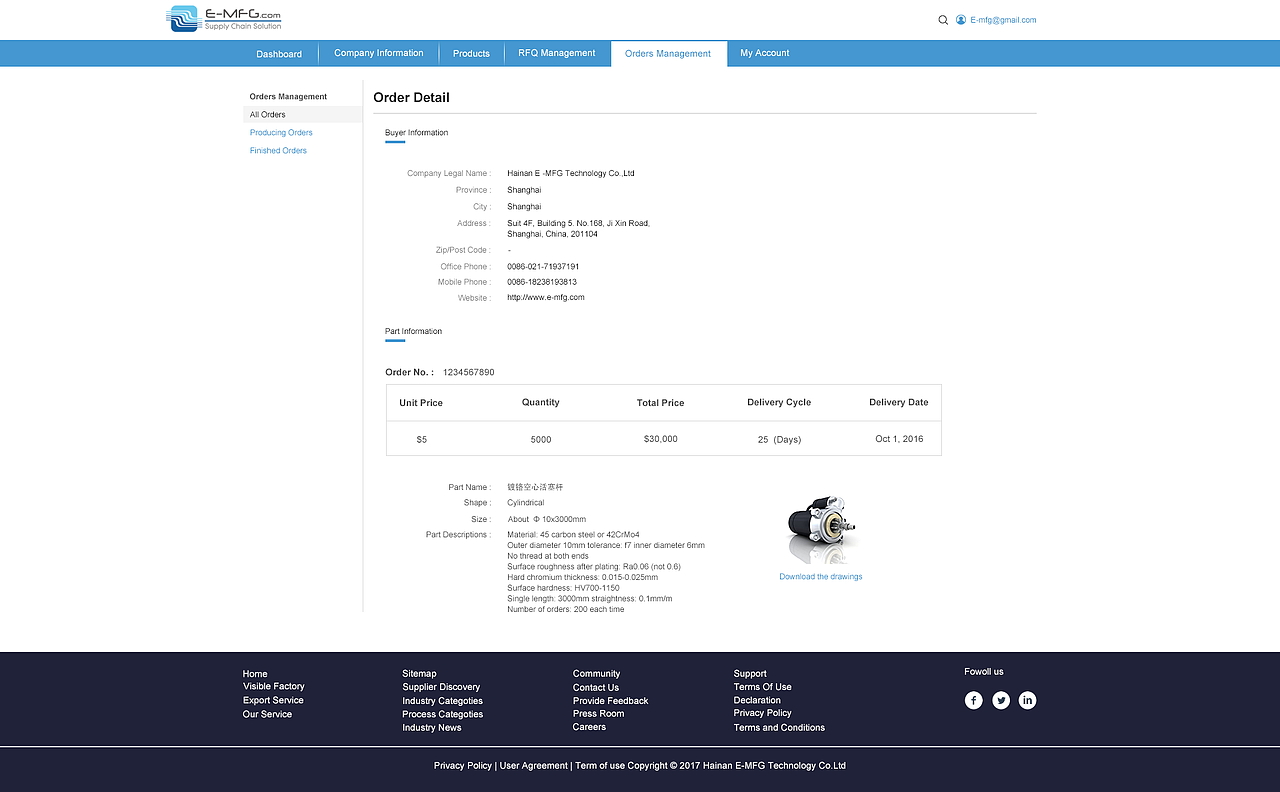
Task: Open the Terms and Conditions footer link
Action: [x=780, y=728]
